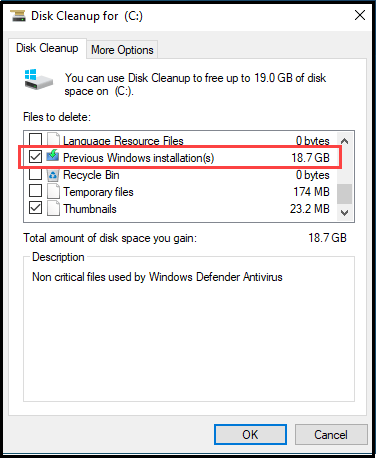Click the file list scroll-up arrow
The height and width of the screenshot is (458, 376).
(345, 141)
